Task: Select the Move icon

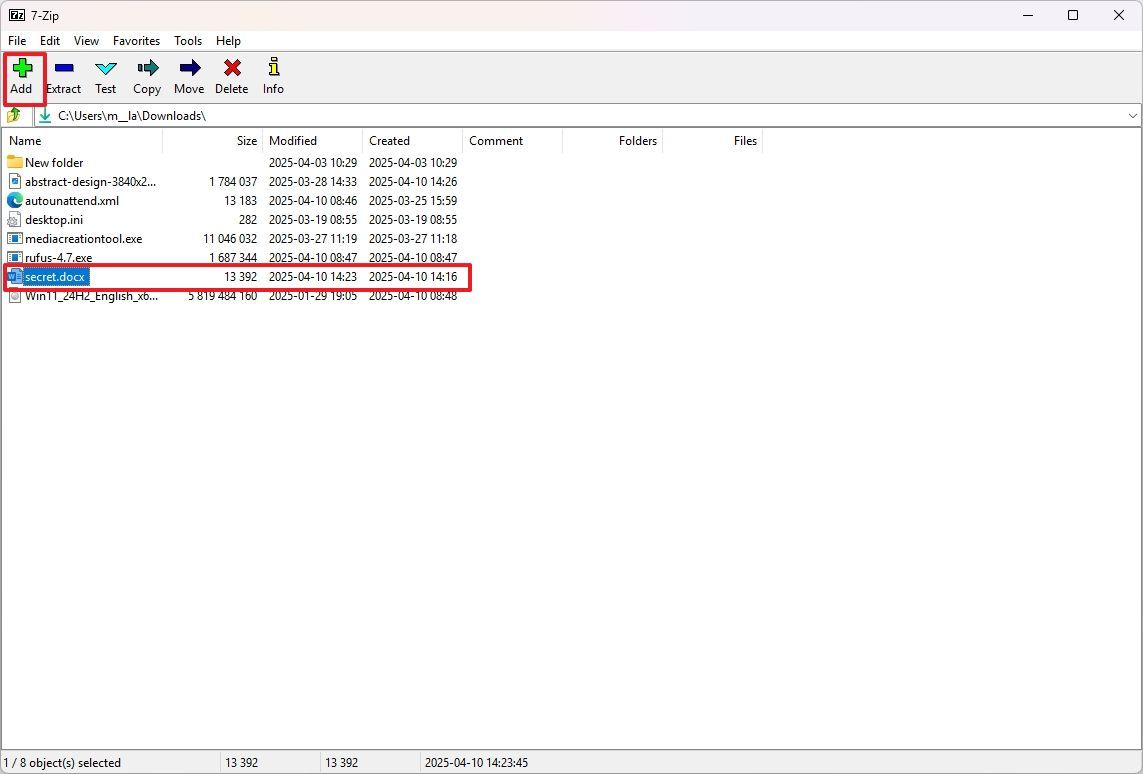Action: [x=188, y=75]
